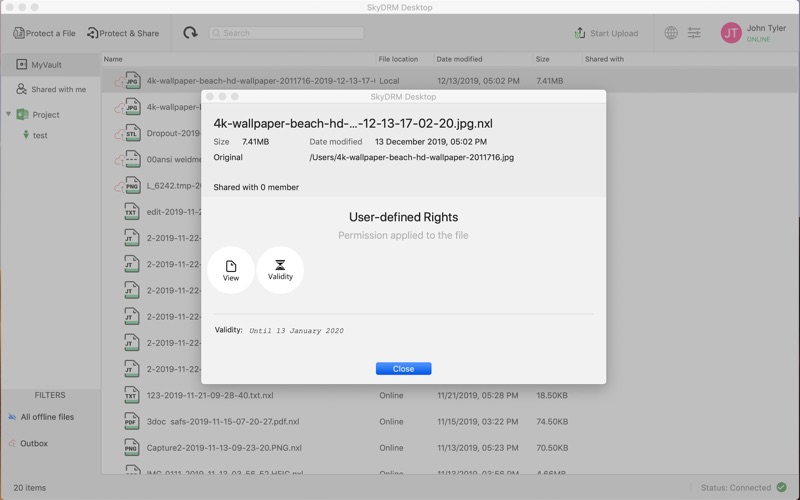Sort by Size column header
Viewport: 800px width, 500px height.
click(542, 59)
